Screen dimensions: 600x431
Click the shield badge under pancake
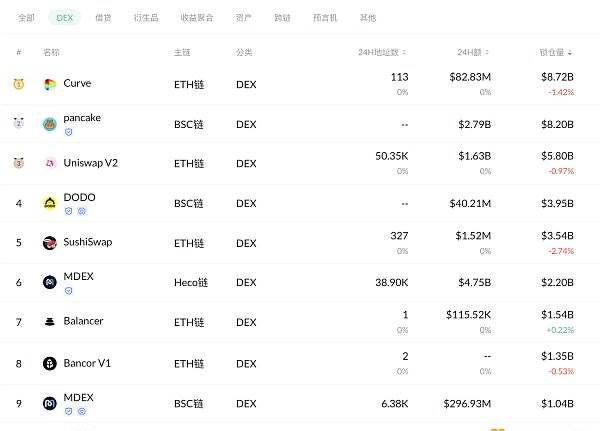[68, 132]
